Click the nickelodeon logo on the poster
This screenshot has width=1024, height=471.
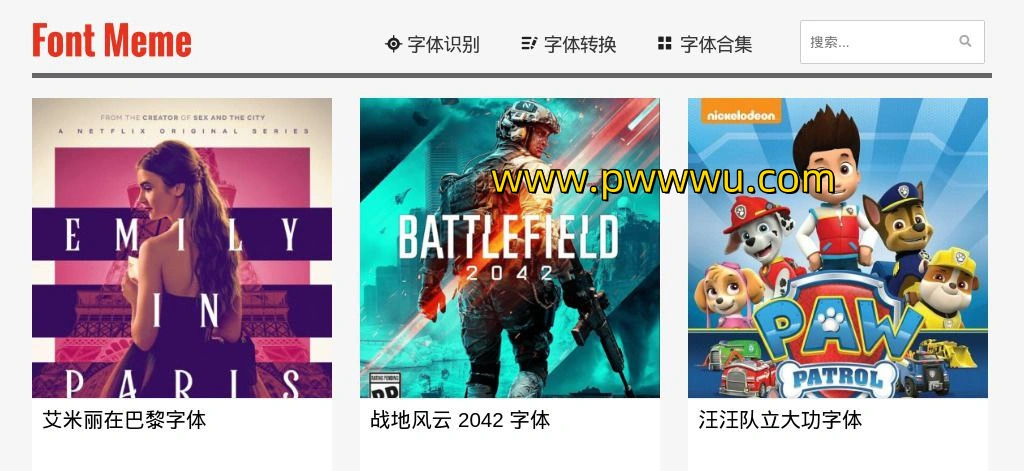(741, 115)
